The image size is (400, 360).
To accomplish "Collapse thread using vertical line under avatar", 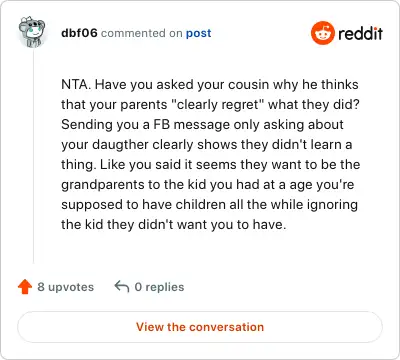I will pyautogui.click(x=33, y=157).
